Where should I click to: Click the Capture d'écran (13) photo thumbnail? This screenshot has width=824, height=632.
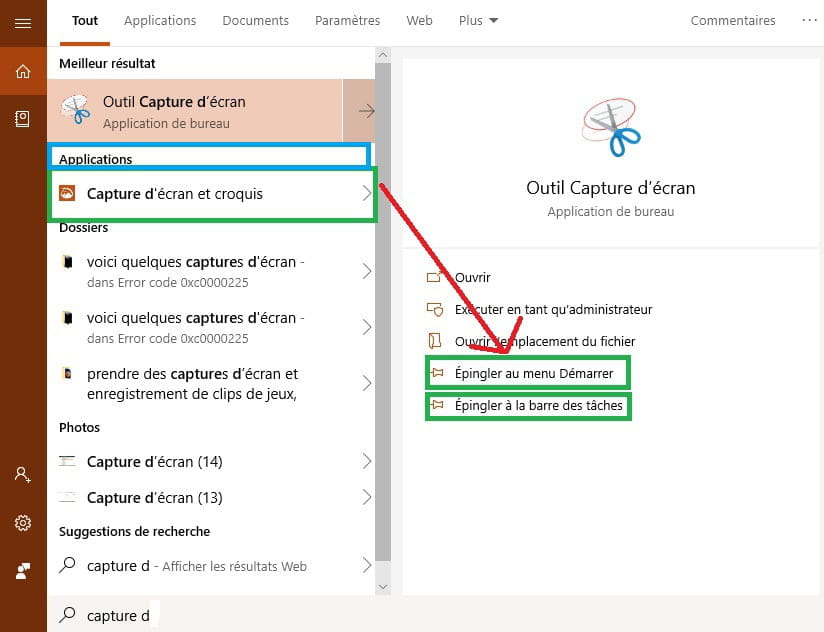click(67, 497)
